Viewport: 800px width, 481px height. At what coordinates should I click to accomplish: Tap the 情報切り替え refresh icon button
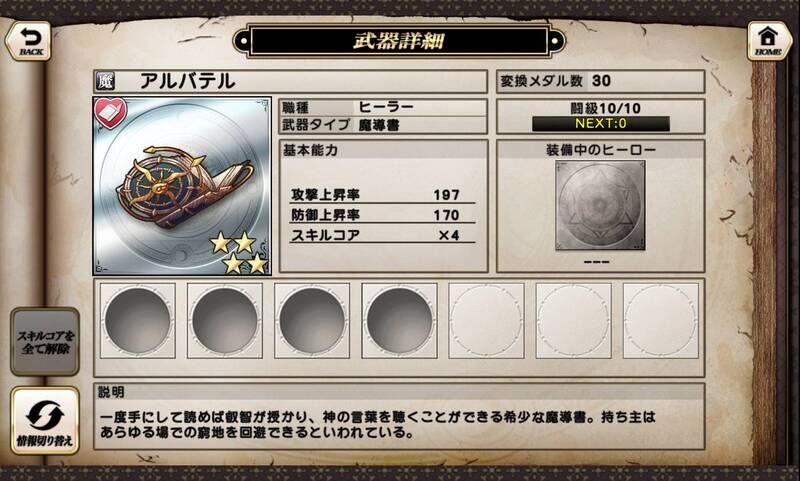pos(45,420)
